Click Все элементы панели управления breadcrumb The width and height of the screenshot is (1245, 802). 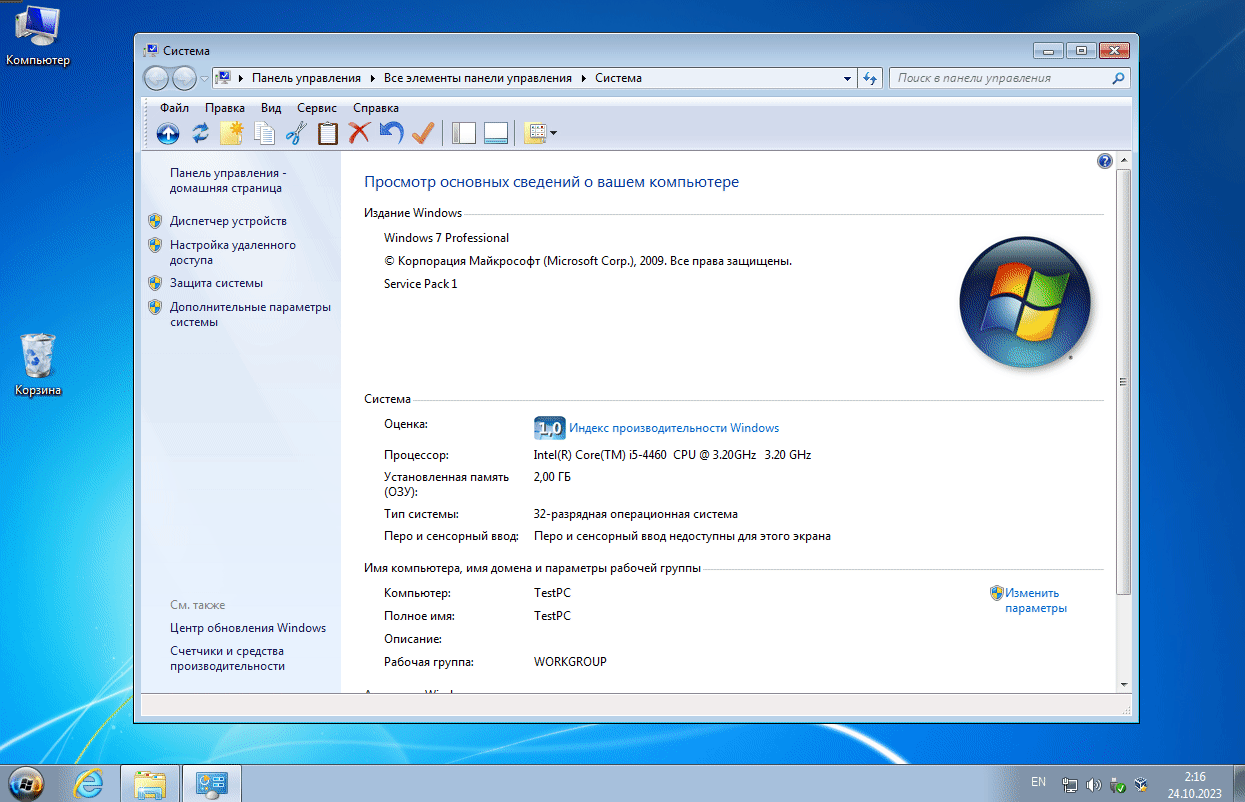[x=478, y=78]
